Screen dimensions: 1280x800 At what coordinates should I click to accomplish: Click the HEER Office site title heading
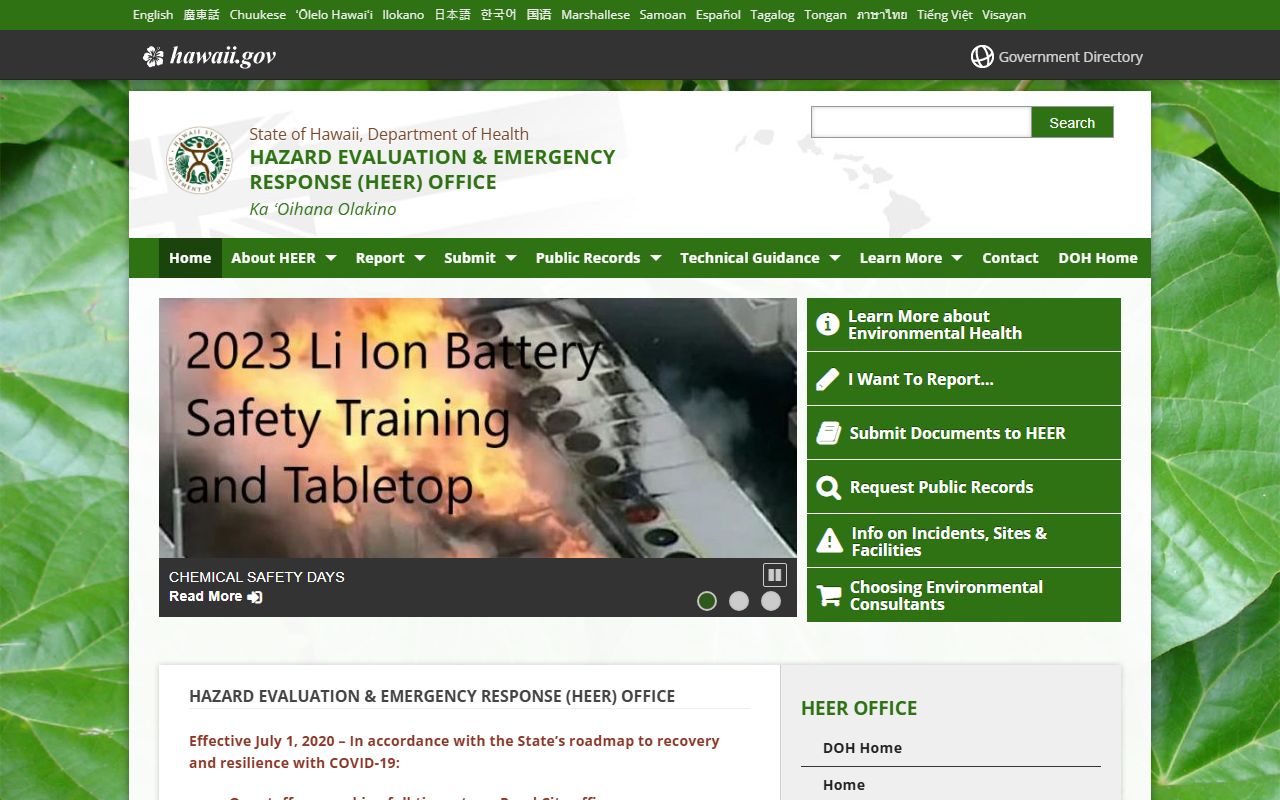click(x=432, y=169)
